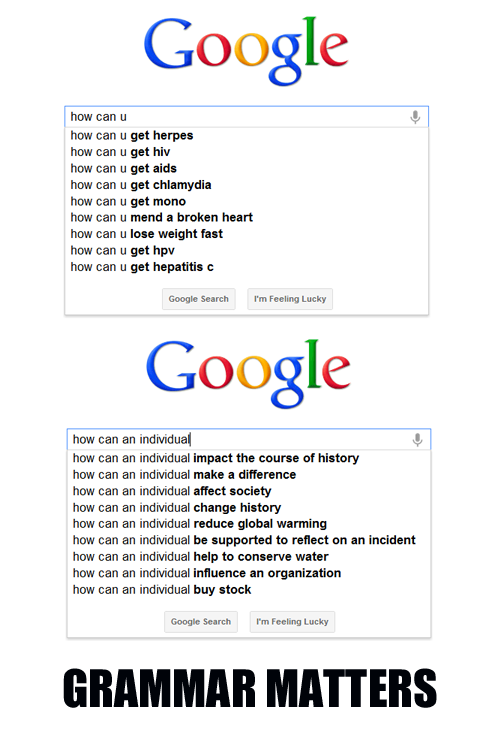Click the upper Google Search button
This screenshot has width=499, height=733.
[199, 299]
